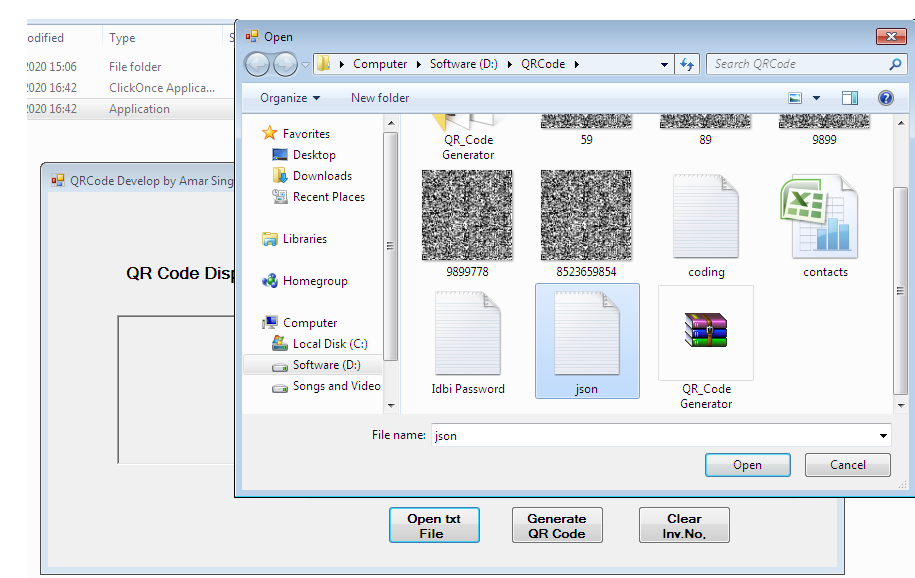This screenshot has height=578, width=915.
Task: Open the File name dropdown arrow
Action: pos(883,436)
